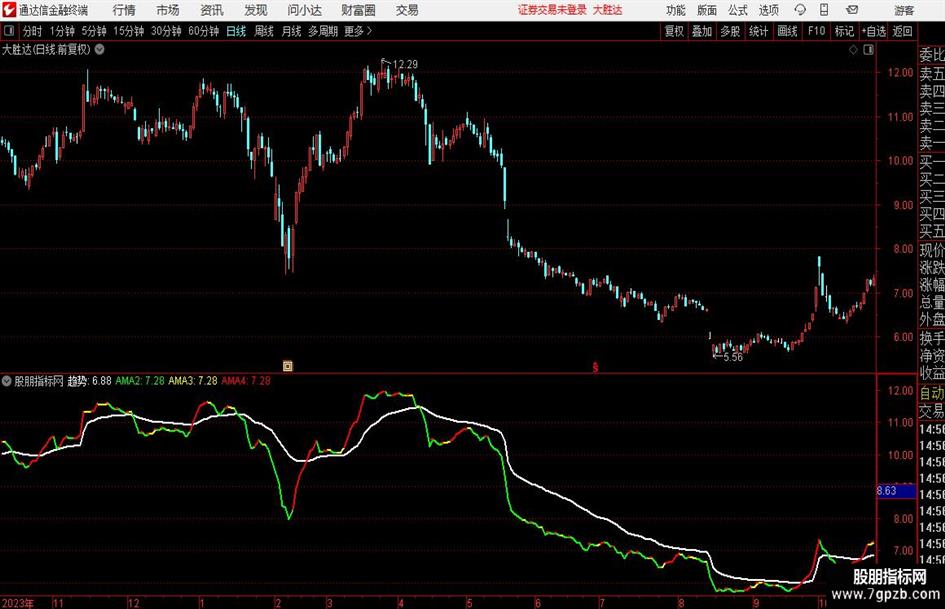Screen dimensions: 945x609
Task: Click the diamond icon at chart top right
Action: coord(853,50)
